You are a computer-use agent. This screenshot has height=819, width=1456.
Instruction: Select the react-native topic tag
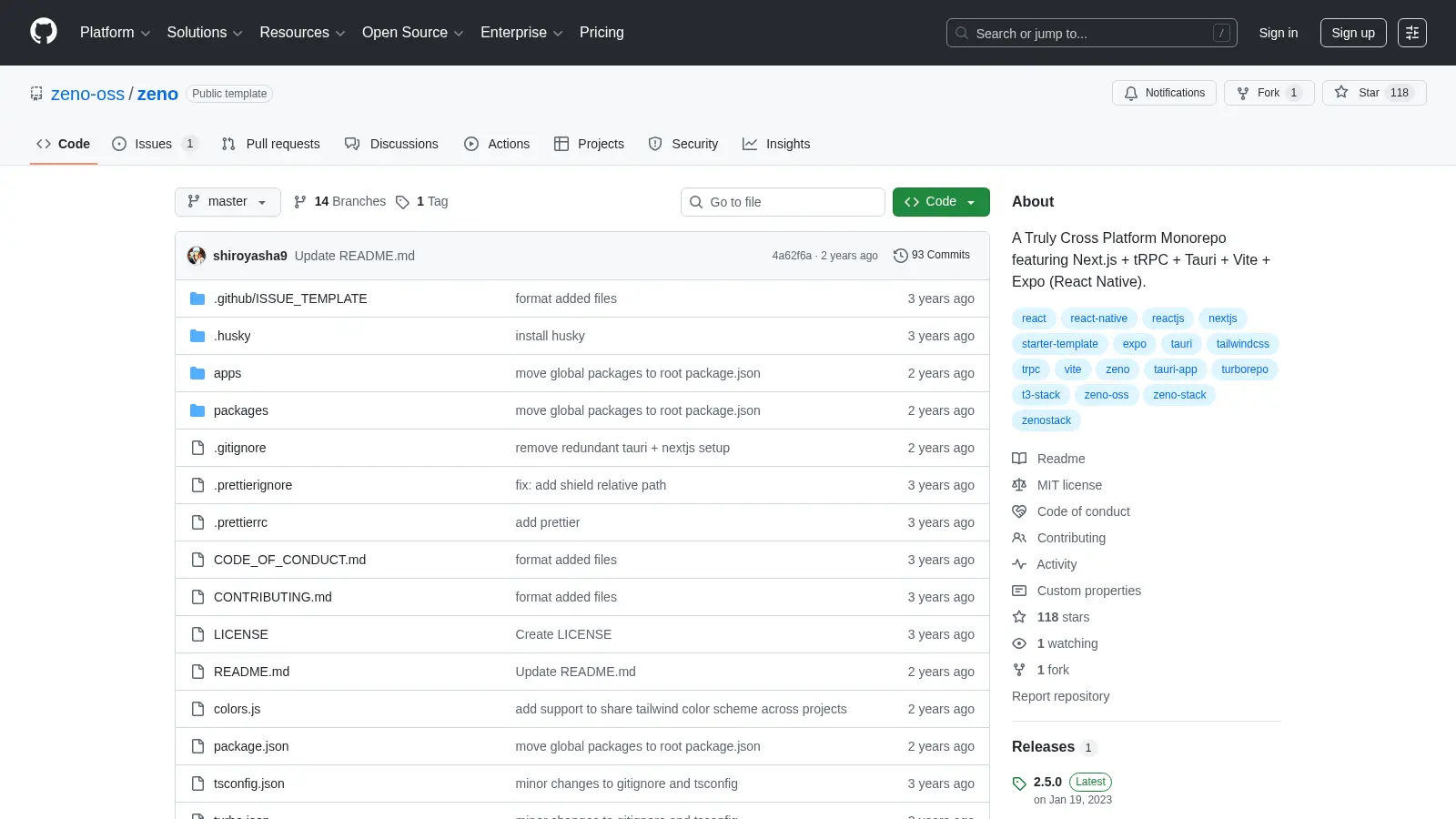click(1098, 318)
